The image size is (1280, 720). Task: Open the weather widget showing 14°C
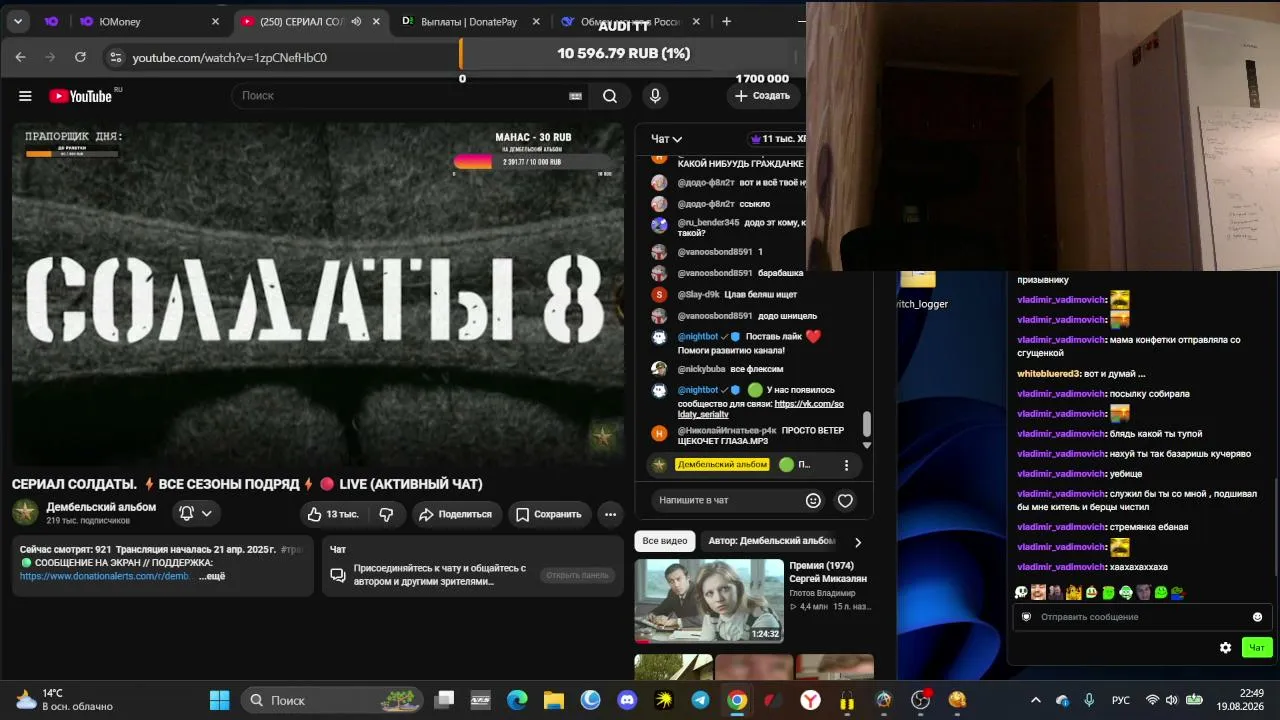pyautogui.click(x=64, y=700)
